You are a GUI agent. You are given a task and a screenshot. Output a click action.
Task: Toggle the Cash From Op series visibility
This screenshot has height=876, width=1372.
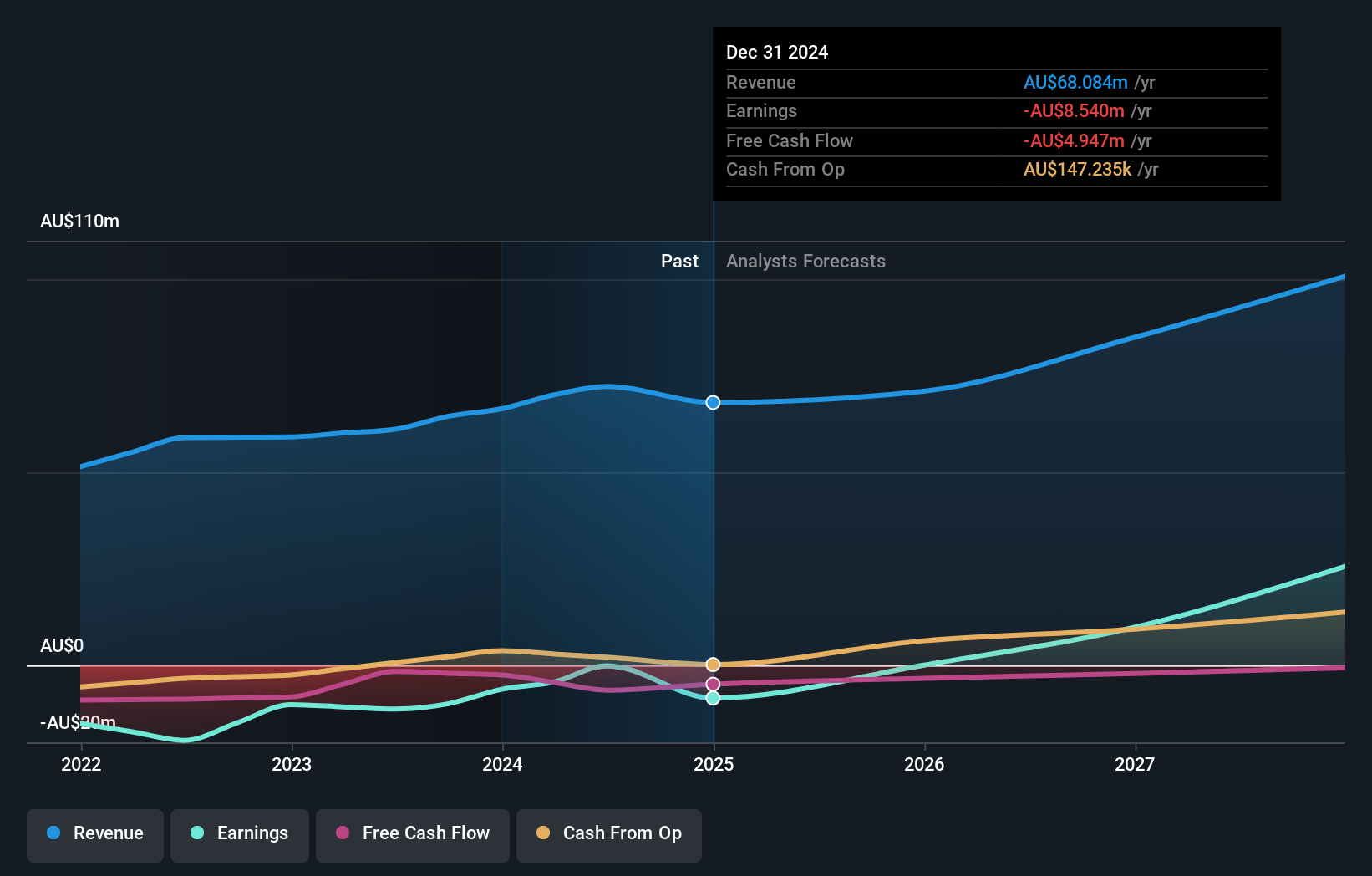(x=608, y=833)
